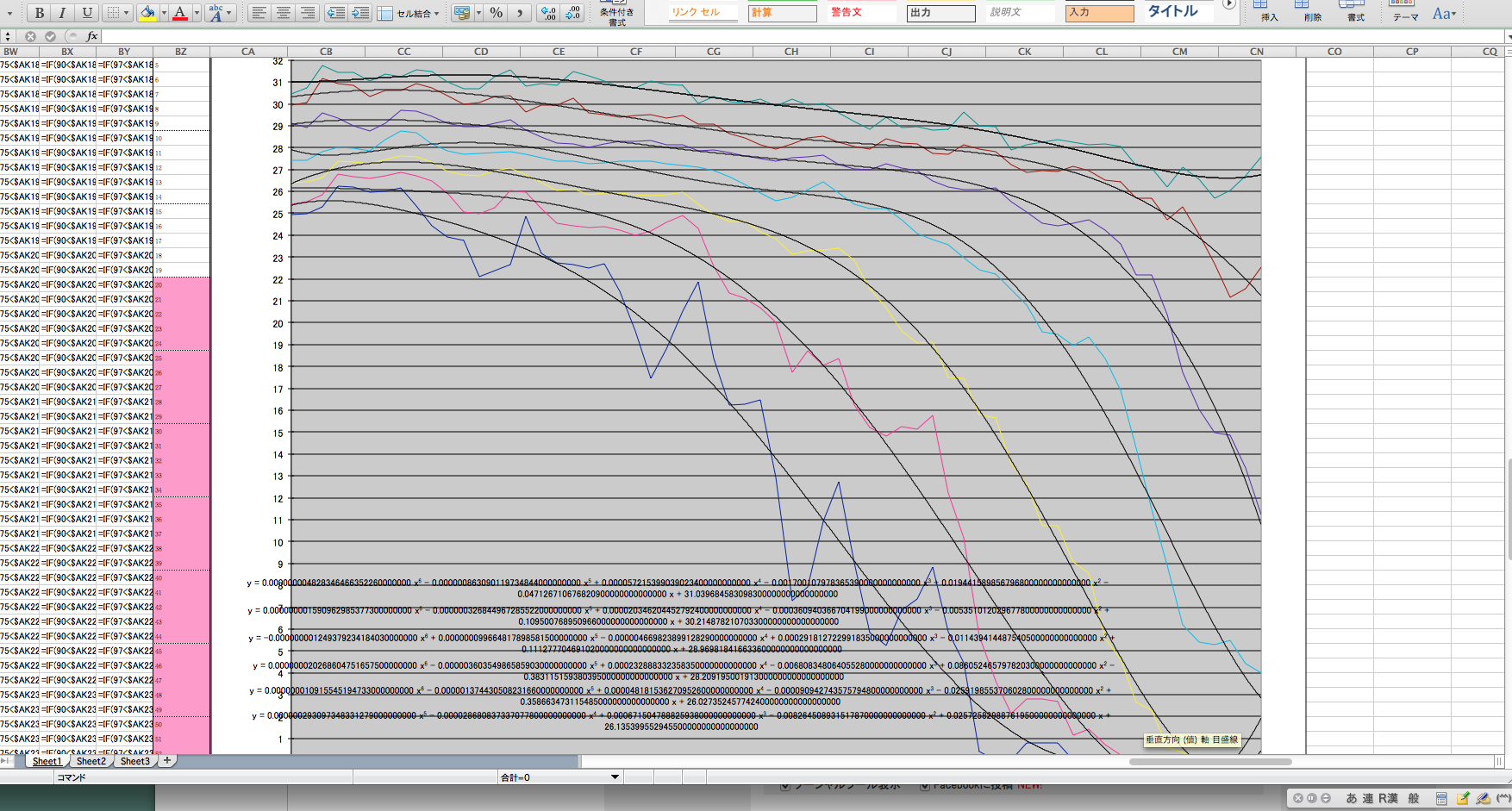Viewport: 1512px width, 811px height.
Task: Open the borders options arrow
Action: coord(127,13)
